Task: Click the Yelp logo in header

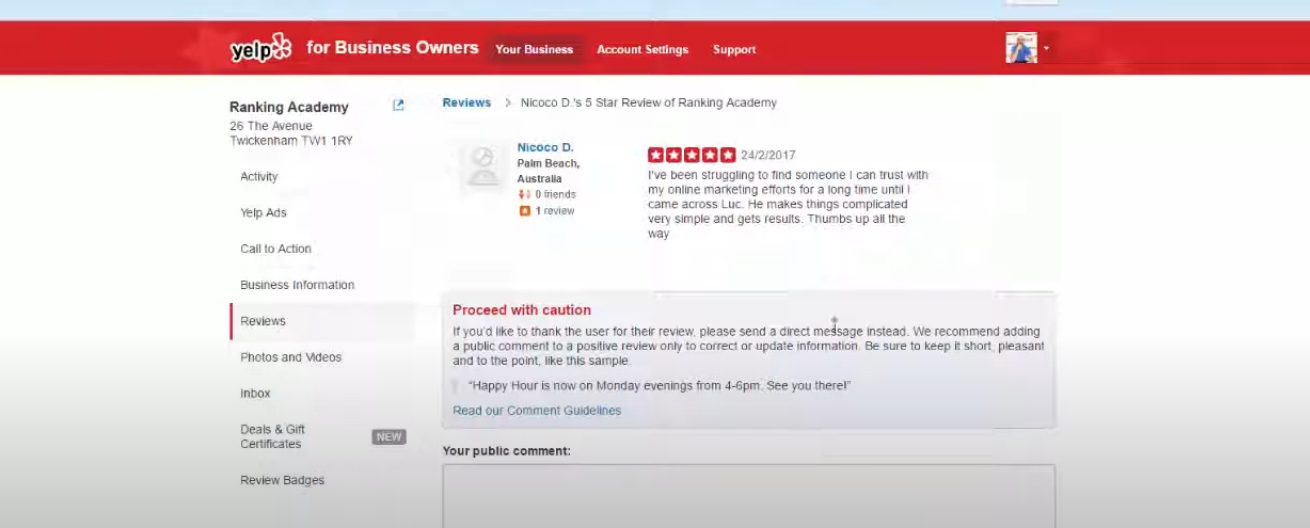Action: click(261, 49)
